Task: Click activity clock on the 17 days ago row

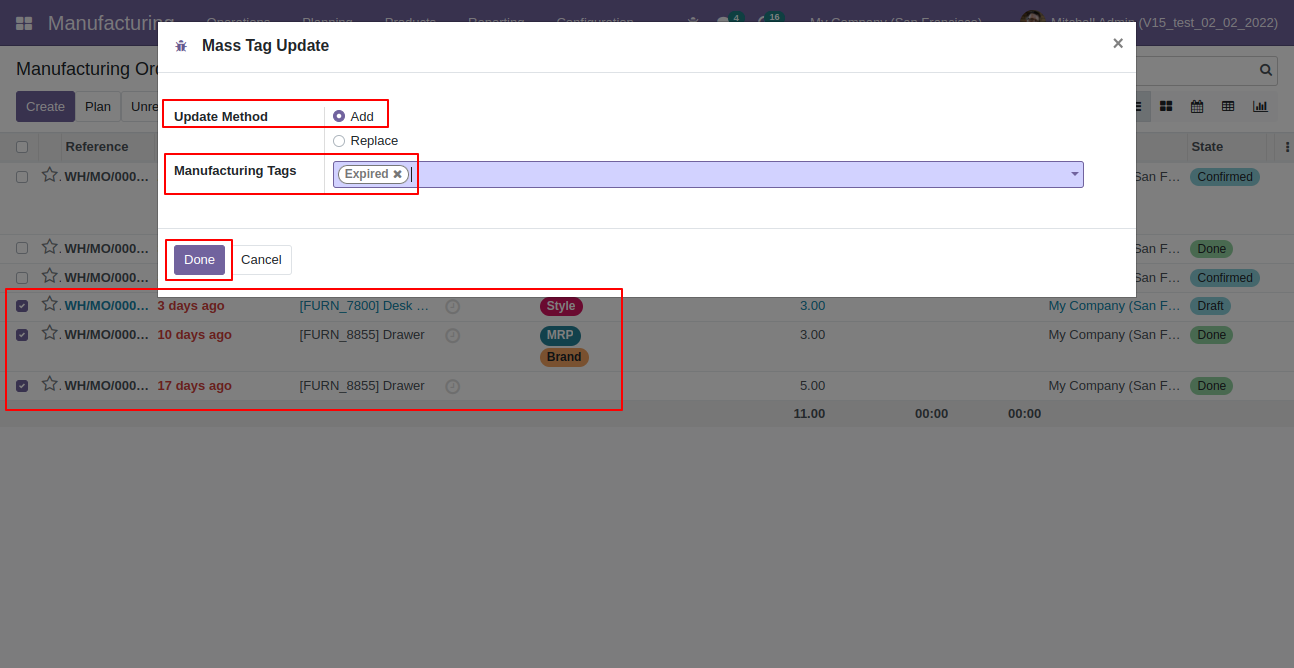Action: (x=452, y=386)
